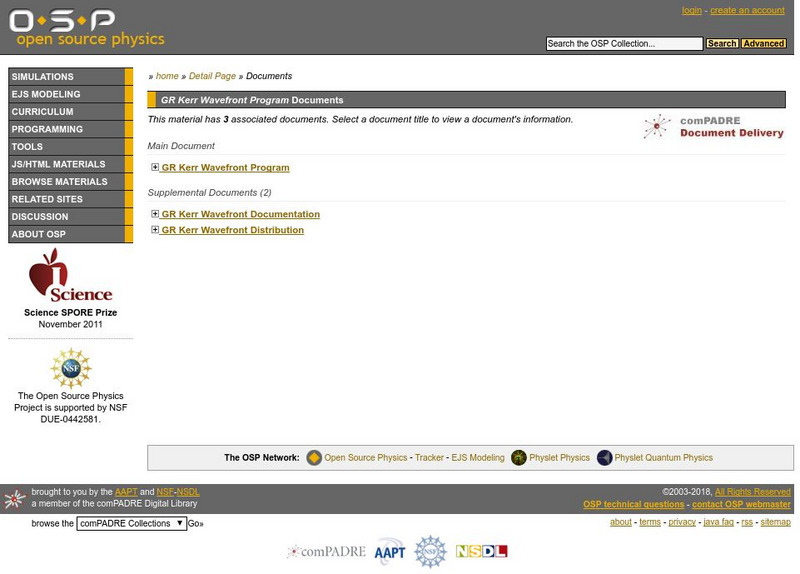Open the comPADRE Collections dropdown
The image size is (800, 574).
pyautogui.click(x=132, y=523)
